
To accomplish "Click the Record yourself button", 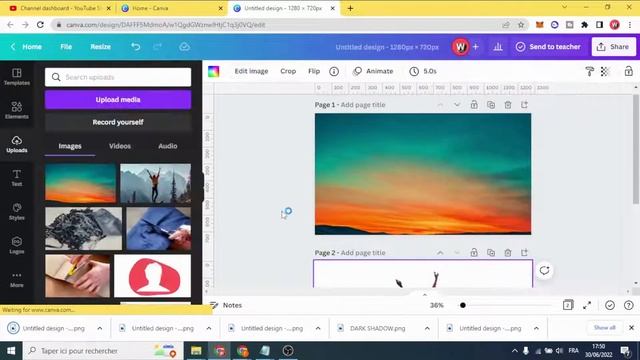I will (118, 122).
